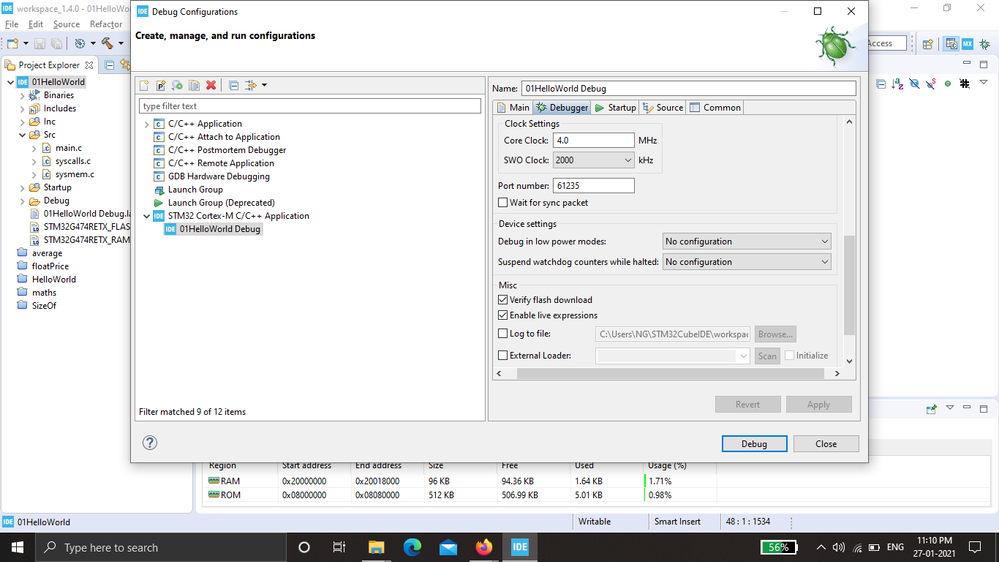Open the dialog help question mark
Image resolution: width=999 pixels, height=562 pixels.
point(150,443)
